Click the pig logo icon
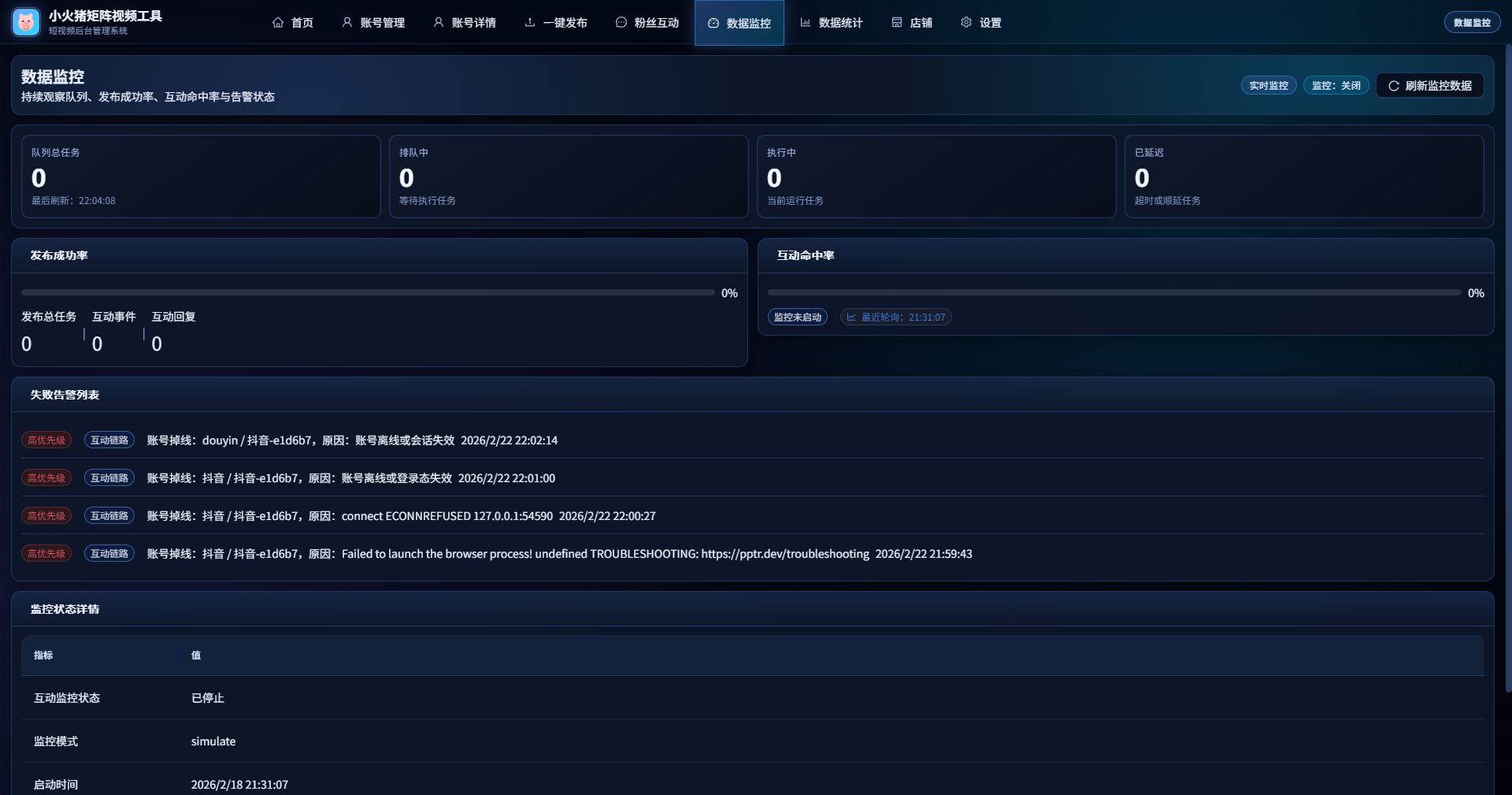 (26, 22)
